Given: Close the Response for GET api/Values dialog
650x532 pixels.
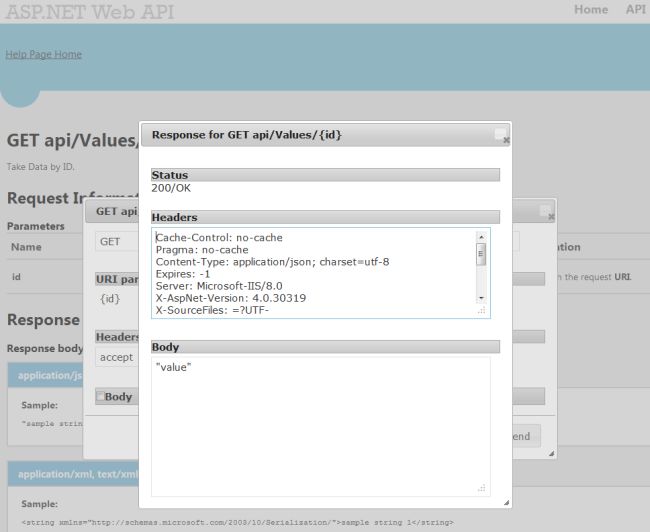Looking at the screenshot, I should pyautogui.click(x=506, y=140).
